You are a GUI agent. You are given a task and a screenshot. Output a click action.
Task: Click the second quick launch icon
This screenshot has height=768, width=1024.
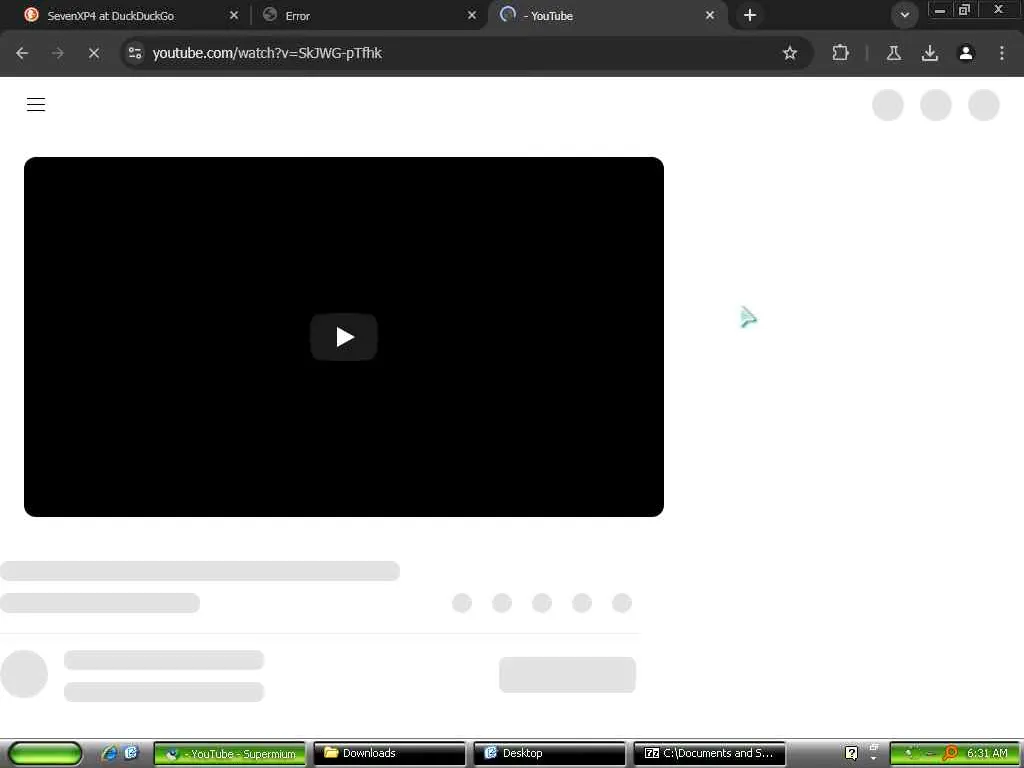(x=131, y=753)
